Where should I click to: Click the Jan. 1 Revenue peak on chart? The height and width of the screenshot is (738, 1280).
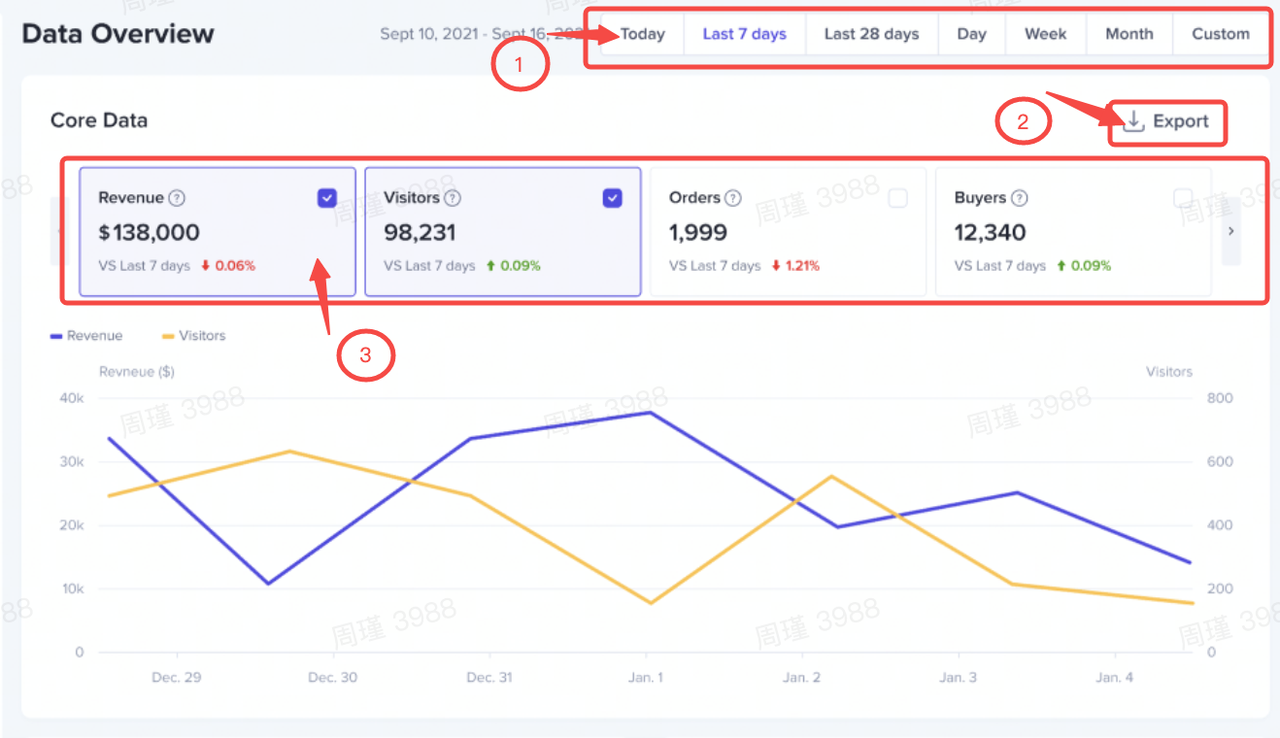click(x=651, y=412)
